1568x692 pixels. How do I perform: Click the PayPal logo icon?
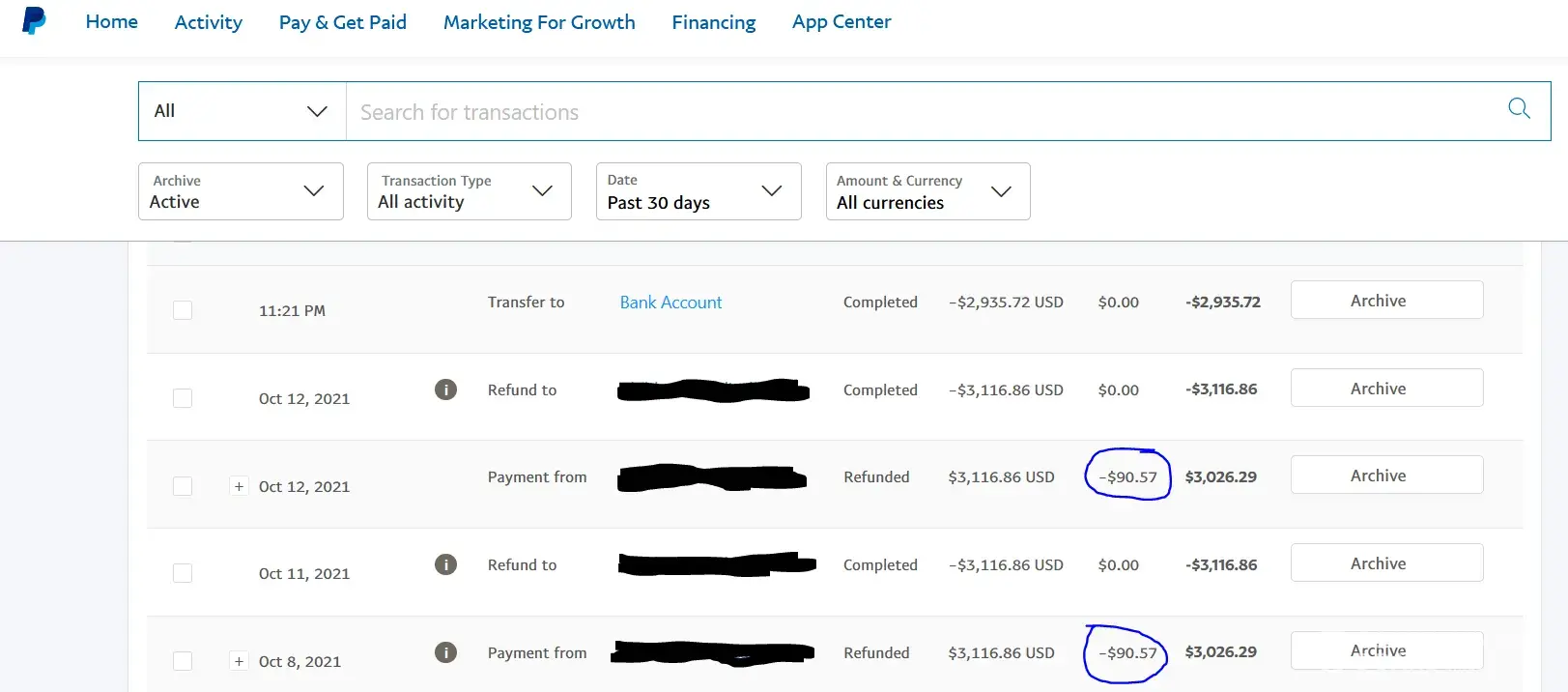click(x=34, y=20)
